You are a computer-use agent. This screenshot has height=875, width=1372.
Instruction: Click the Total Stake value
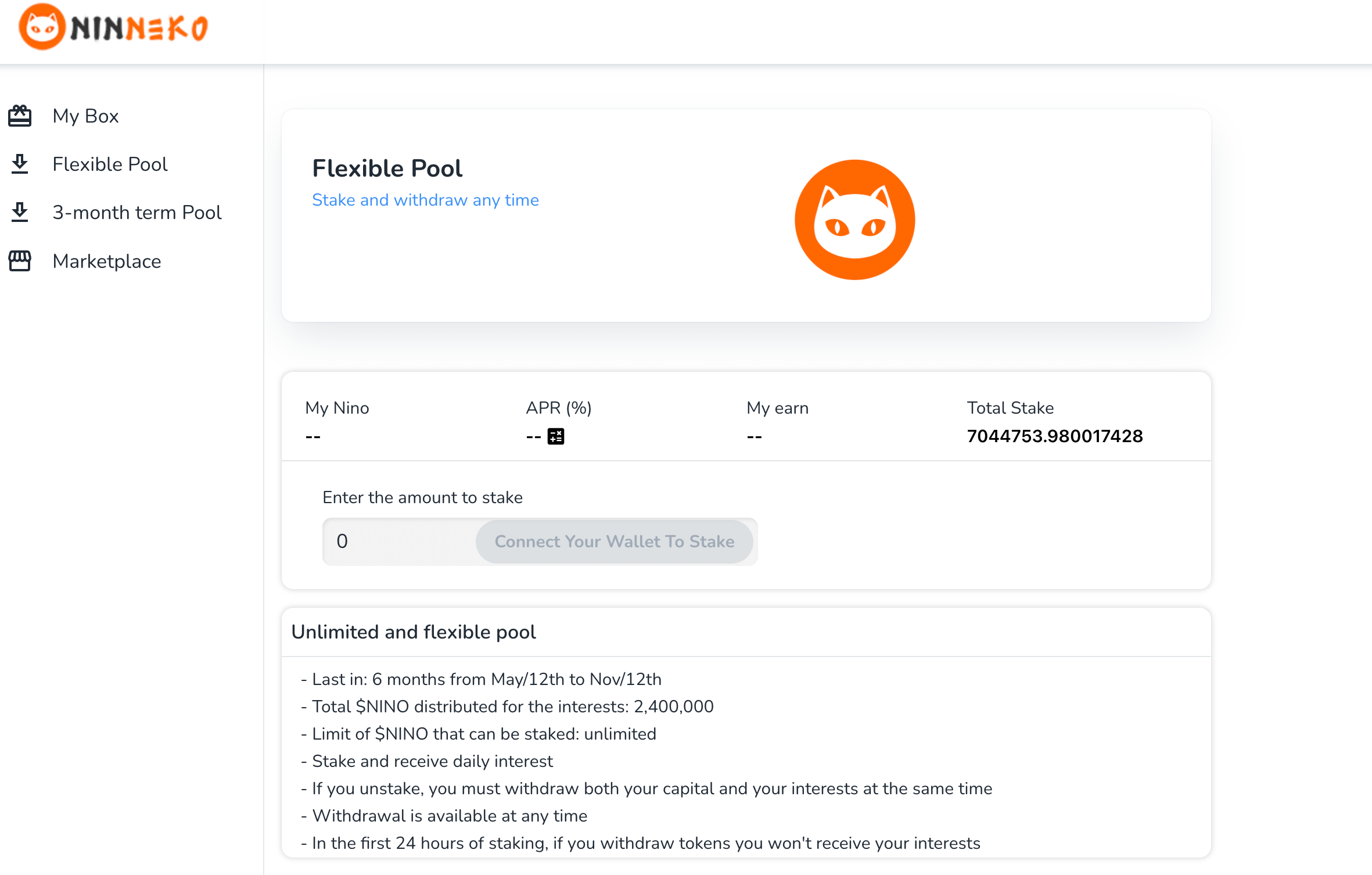tap(1055, 436)
